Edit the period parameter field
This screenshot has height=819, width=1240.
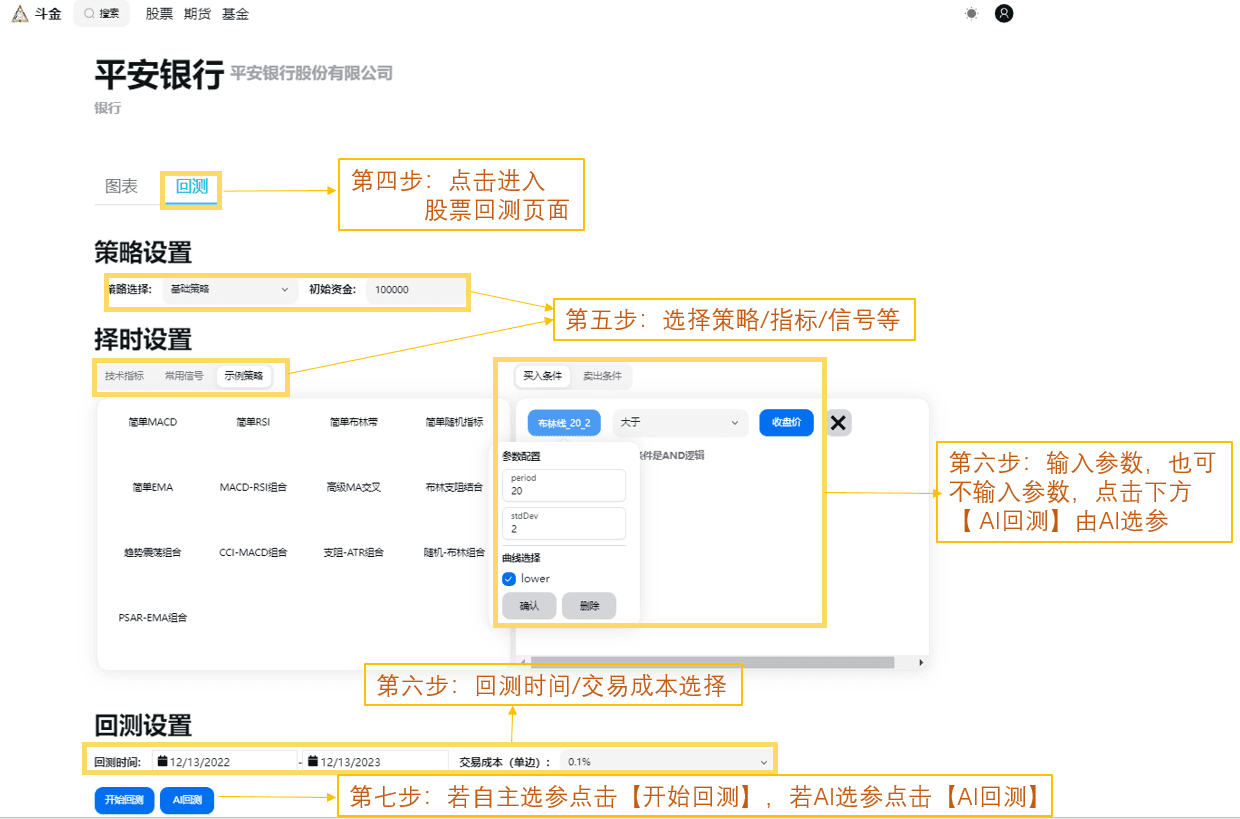pos(564,485)
